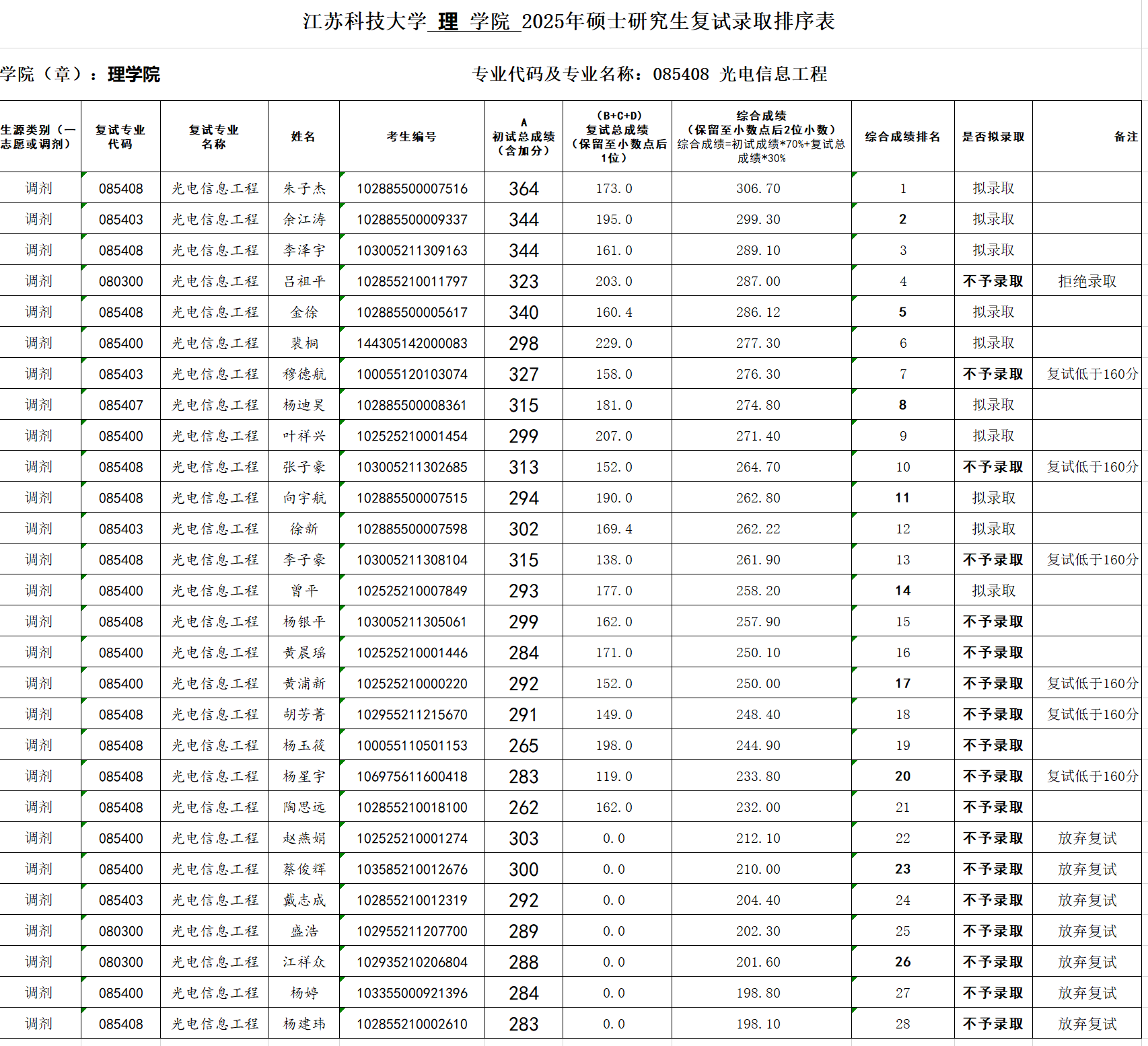
Task: Select the 考生编号 column header
Action: [411, 137]
